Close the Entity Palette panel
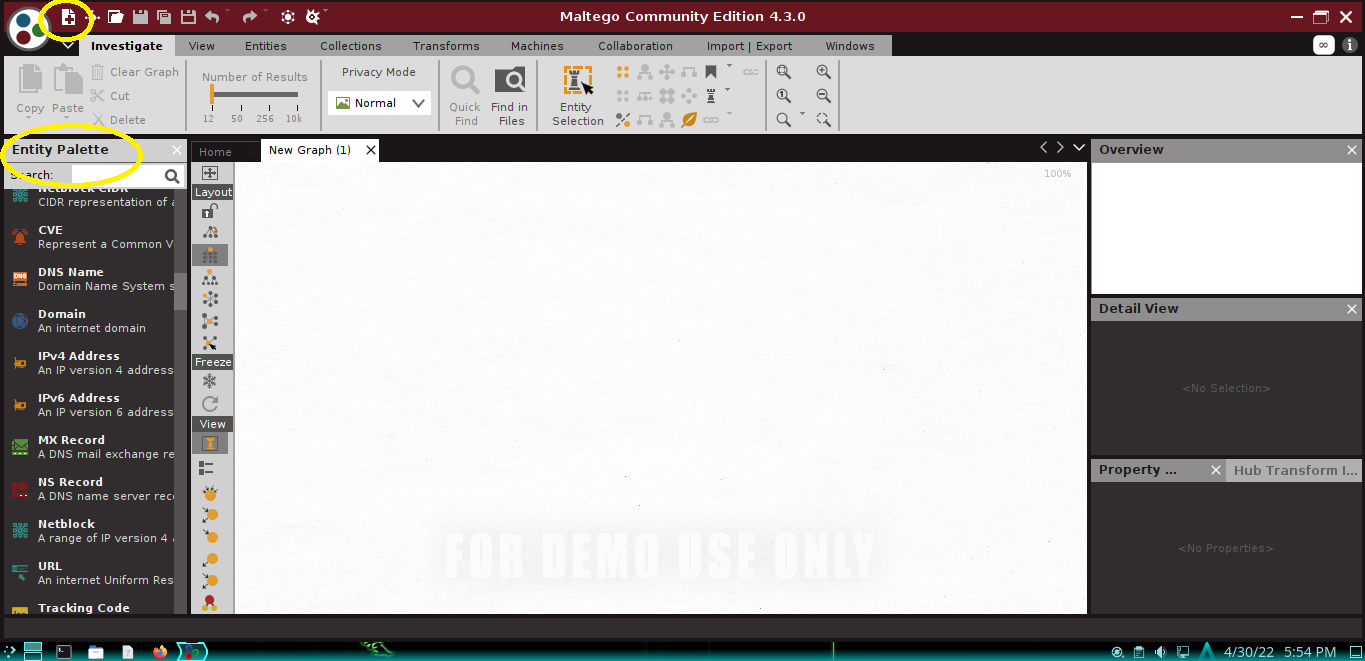 (177, 150)
